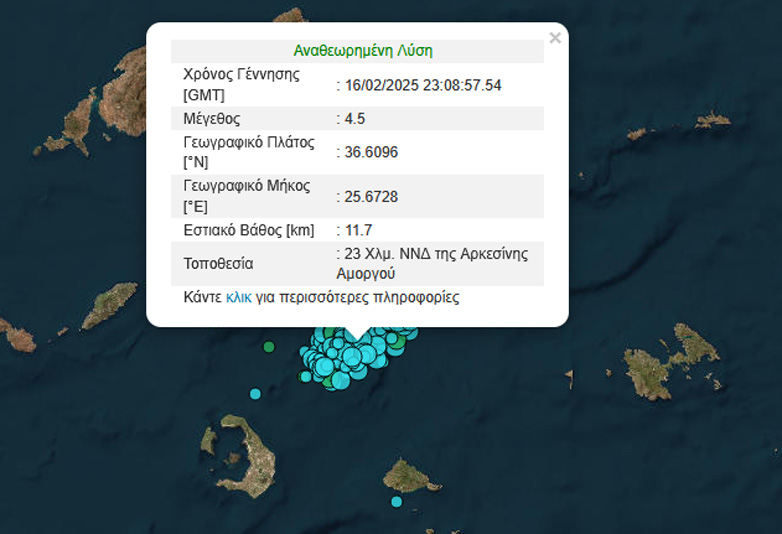
Task: Click the latitude value 36.6096
Action: [x=371, y=152]
